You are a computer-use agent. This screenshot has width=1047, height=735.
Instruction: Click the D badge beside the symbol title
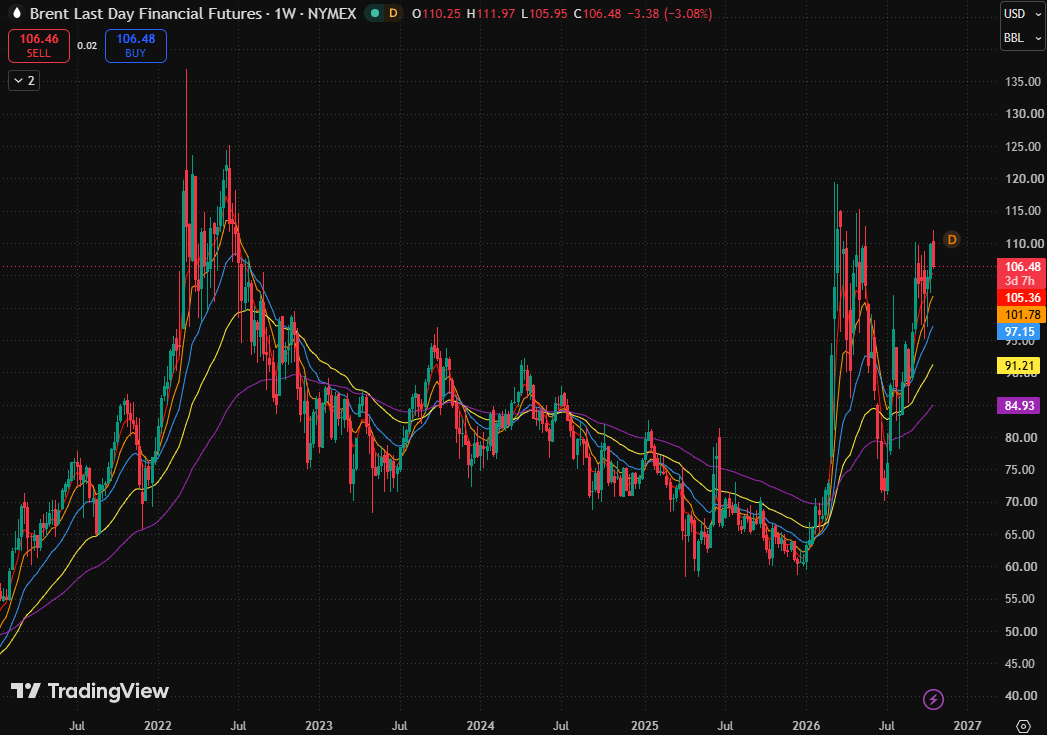tap(393, 13)
